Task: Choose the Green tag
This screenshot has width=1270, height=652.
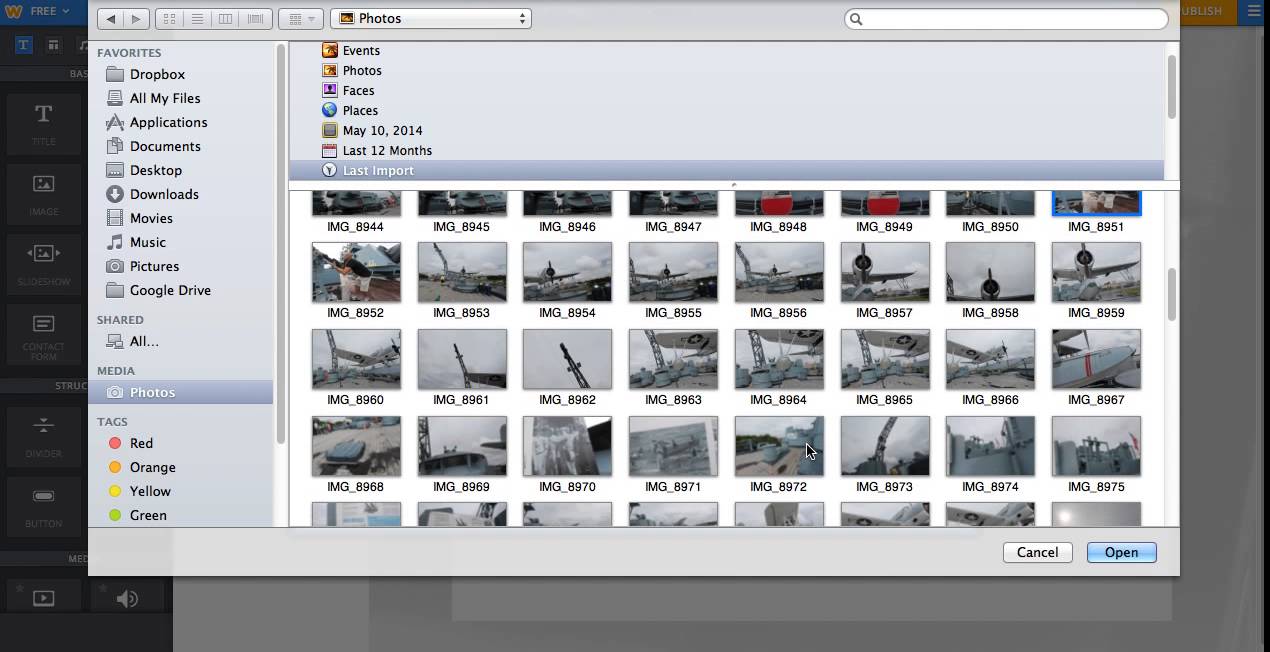Action: tap(148, 515)
